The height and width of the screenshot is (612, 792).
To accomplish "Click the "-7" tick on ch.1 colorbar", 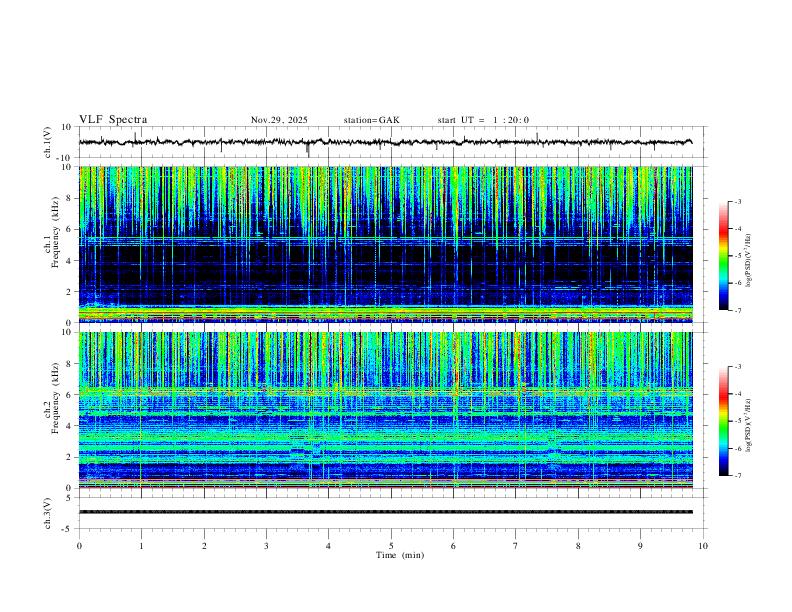I will 738,310.
